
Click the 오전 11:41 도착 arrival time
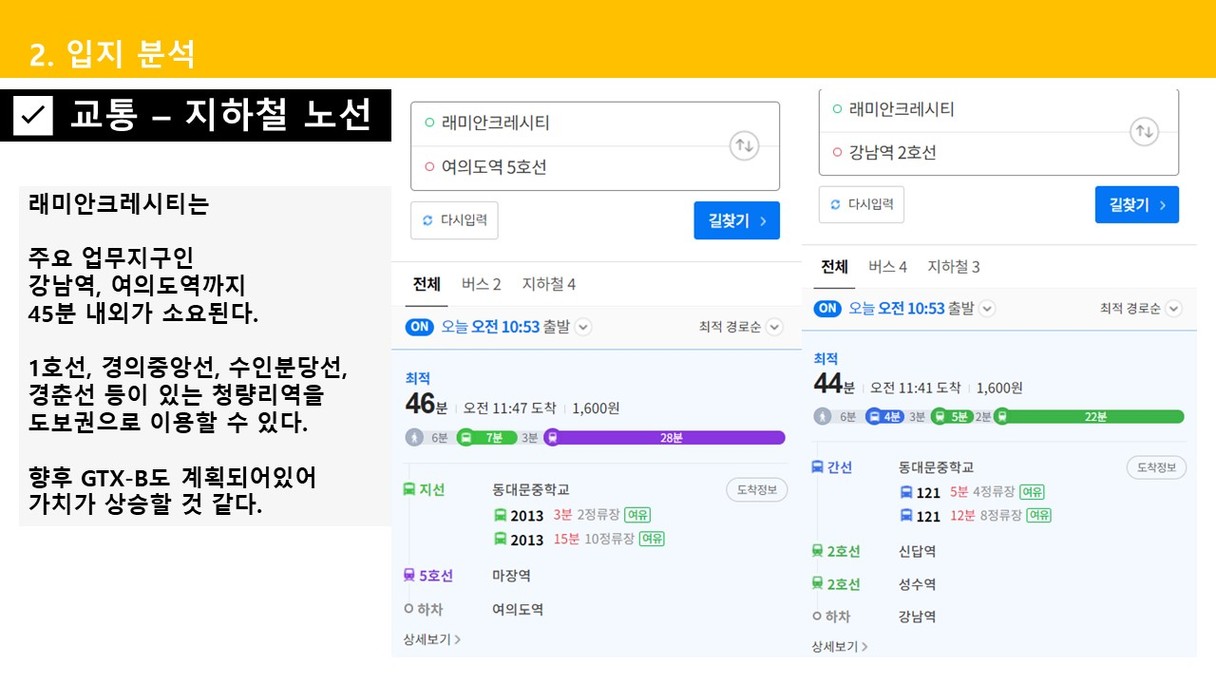click(x=915, y=388)
